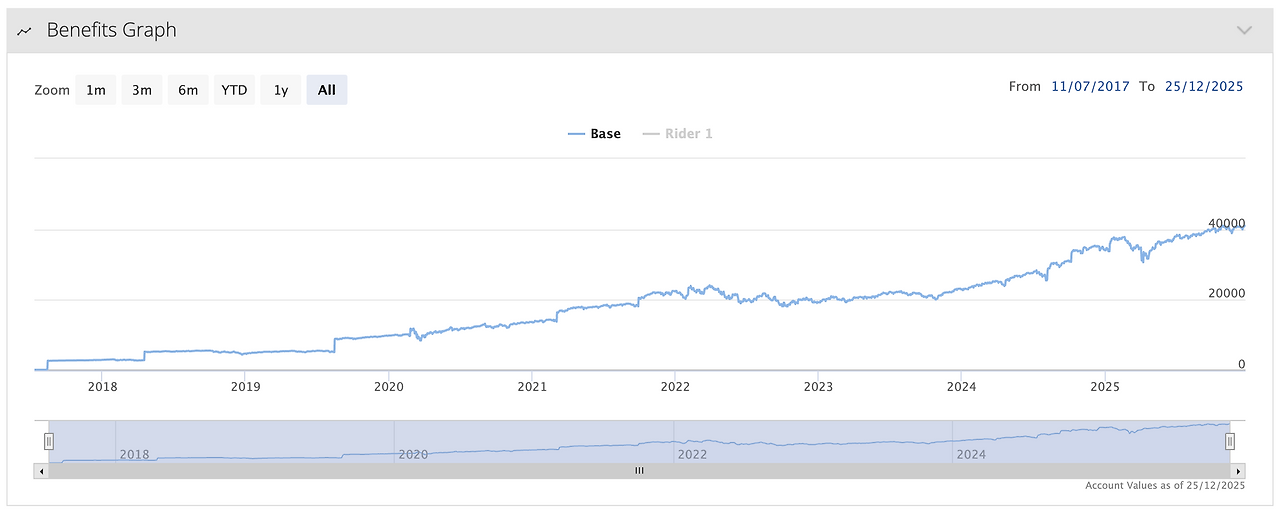Click the Account Values as of footnote
The height and width of the screenshot is (513, 1280).
[1165, 486]
